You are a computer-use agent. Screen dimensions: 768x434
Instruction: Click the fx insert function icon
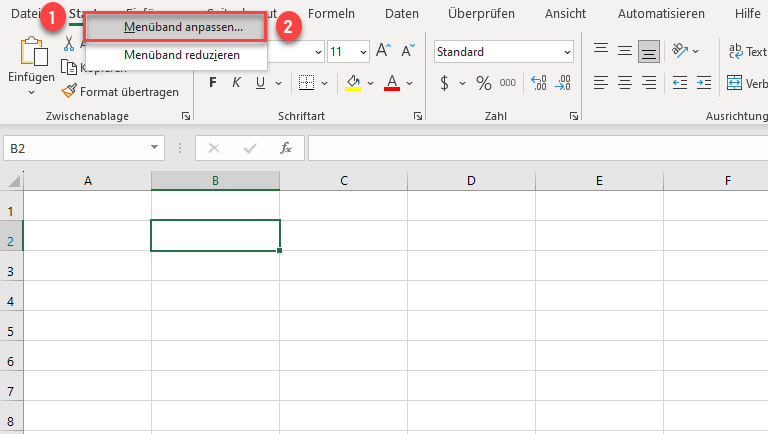click(286, 148)
